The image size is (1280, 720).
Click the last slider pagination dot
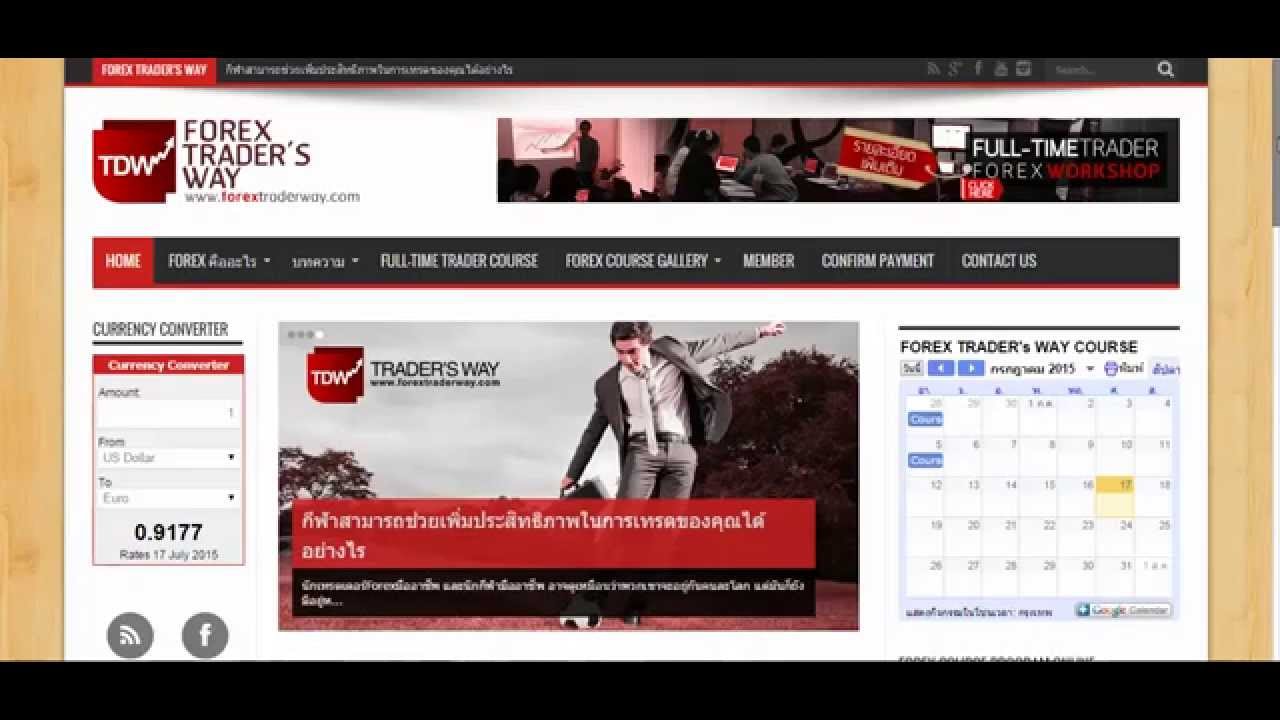(x=319, y=335)
